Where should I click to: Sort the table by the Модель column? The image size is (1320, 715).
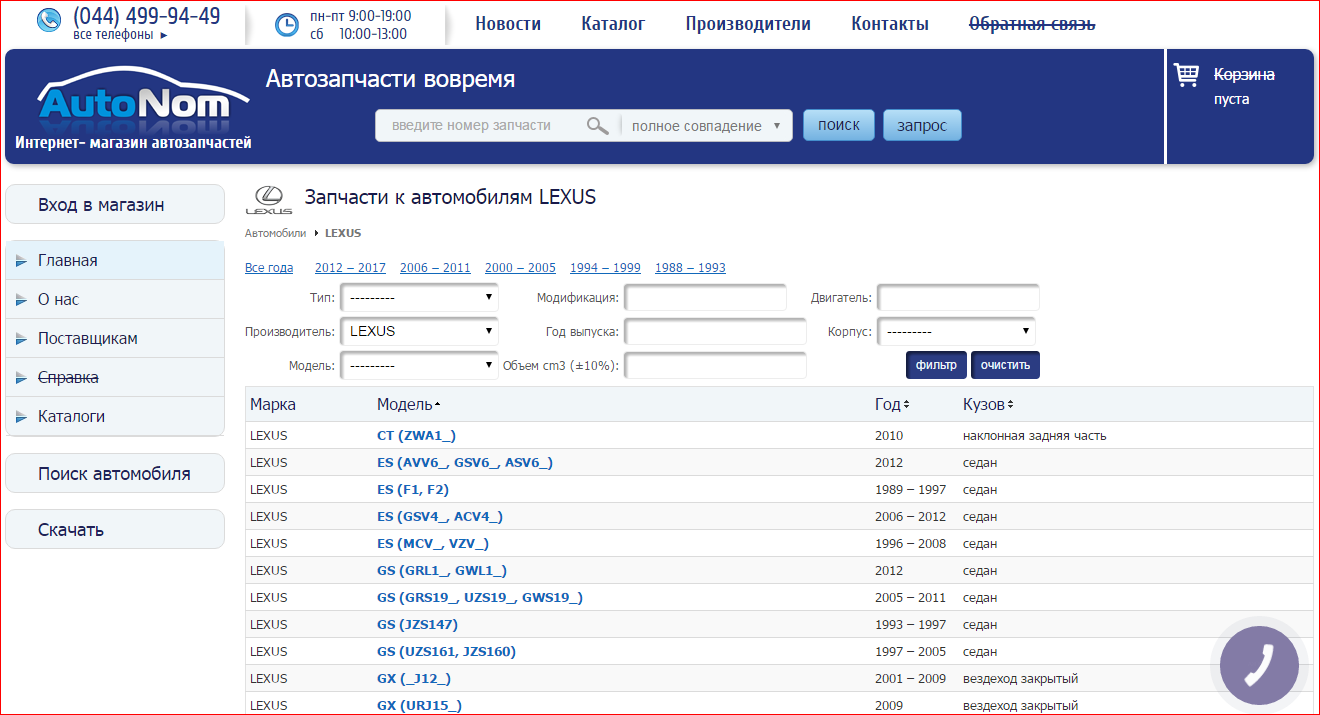coord(408,404)
